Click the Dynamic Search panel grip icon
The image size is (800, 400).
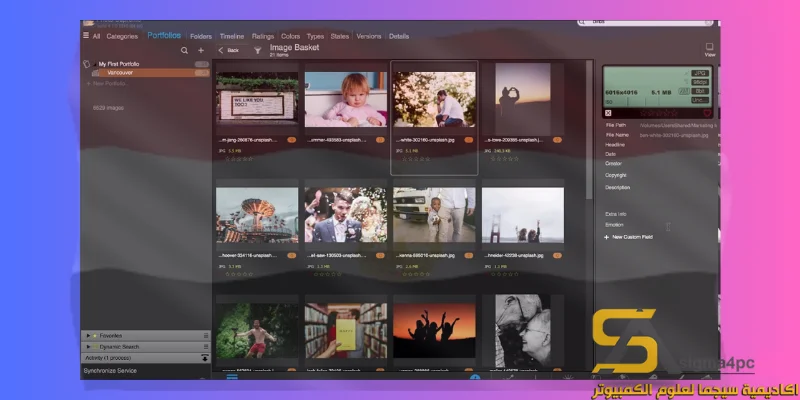coord(206,347)
